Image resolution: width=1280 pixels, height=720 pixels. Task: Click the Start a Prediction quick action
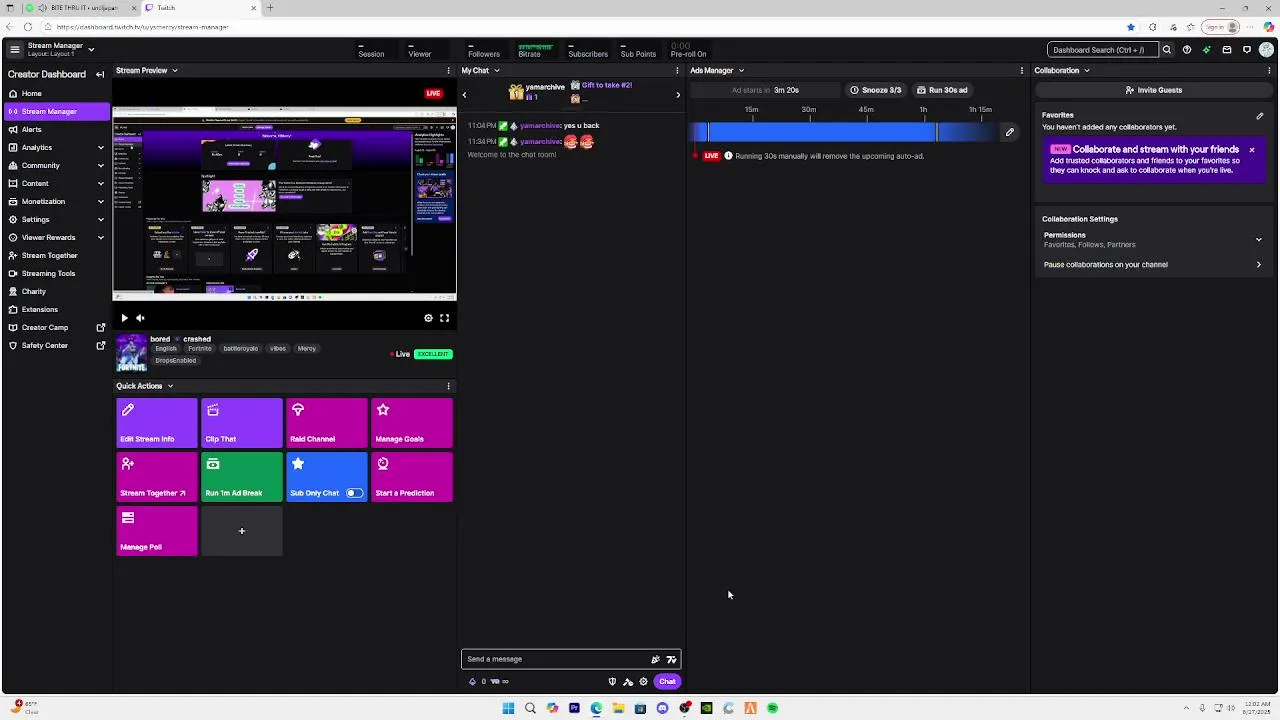click(412, 477)
